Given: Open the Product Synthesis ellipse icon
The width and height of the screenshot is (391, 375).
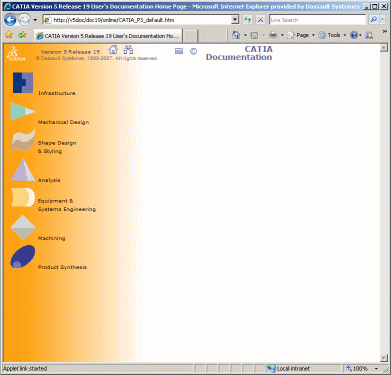Looking at the screenshot, I should pyautogui.click(x=23, y=257).
